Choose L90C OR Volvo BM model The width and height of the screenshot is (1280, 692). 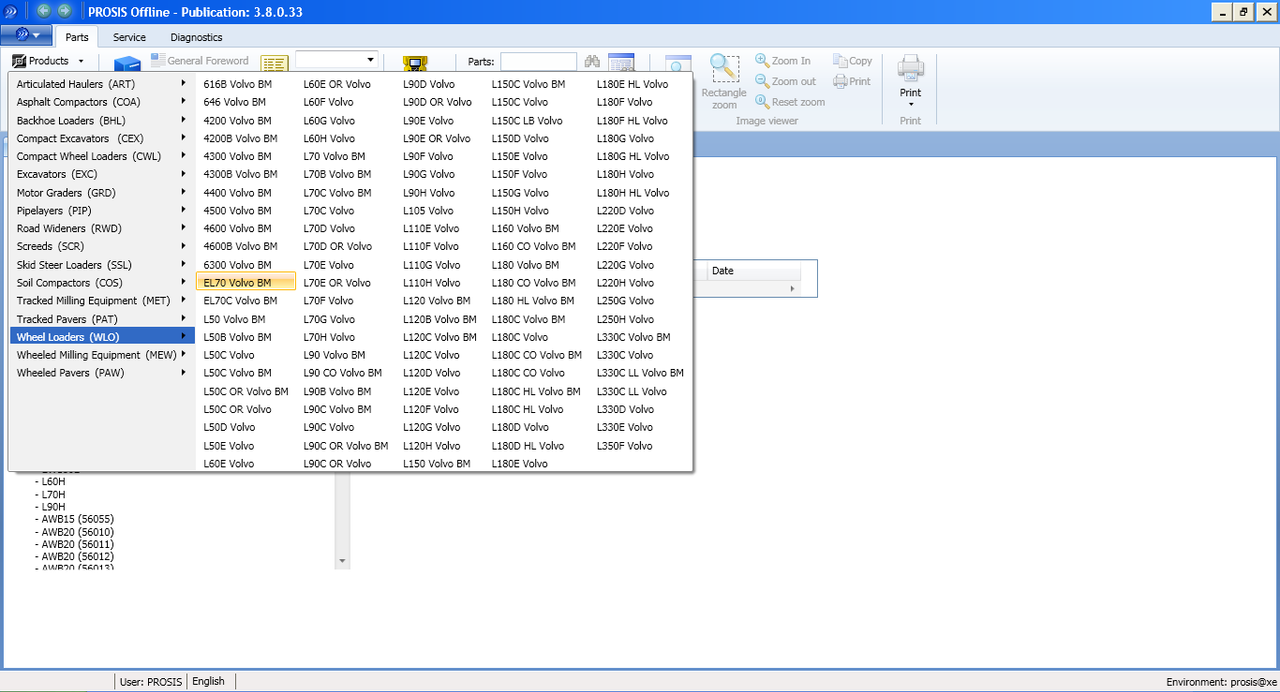(346, 446)
